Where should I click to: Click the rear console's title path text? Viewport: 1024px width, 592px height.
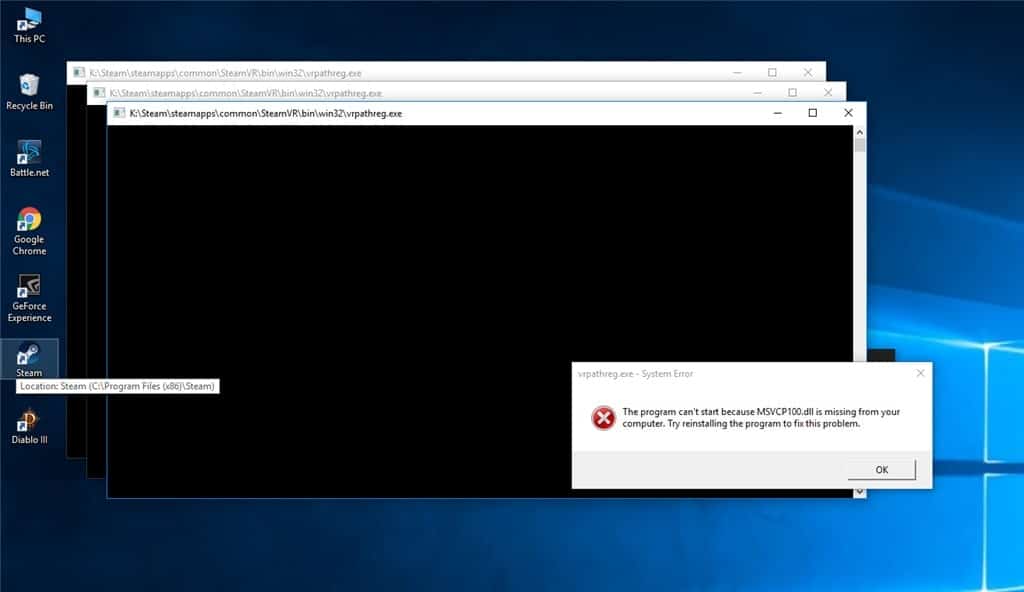coord(225,73)
